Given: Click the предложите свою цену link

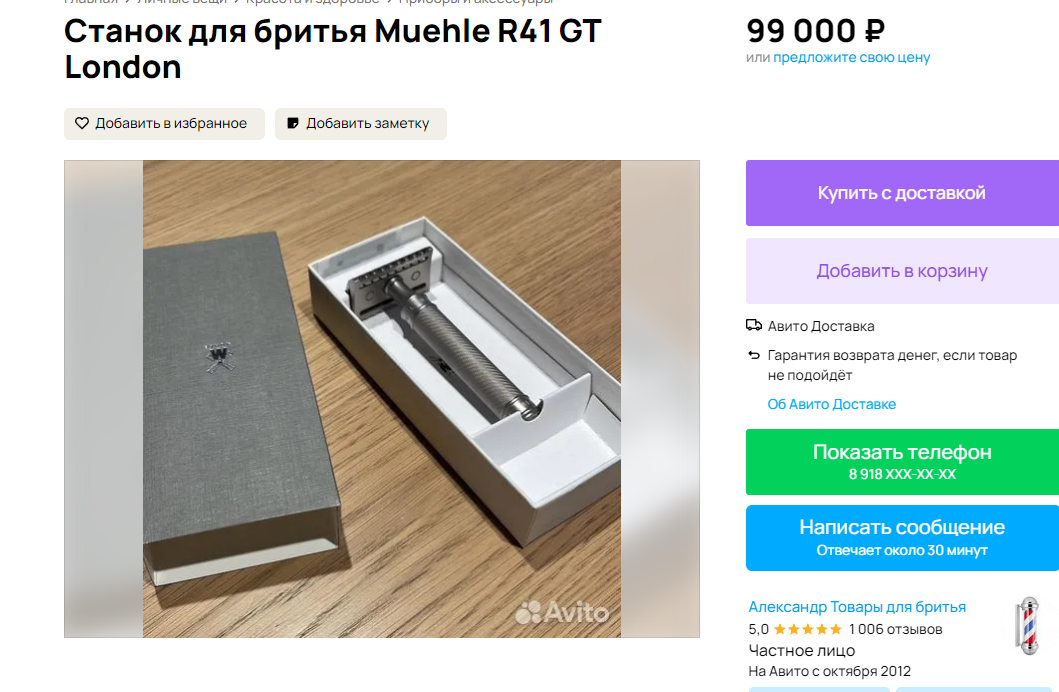Looking at the screenshot, I should point(852,57).
